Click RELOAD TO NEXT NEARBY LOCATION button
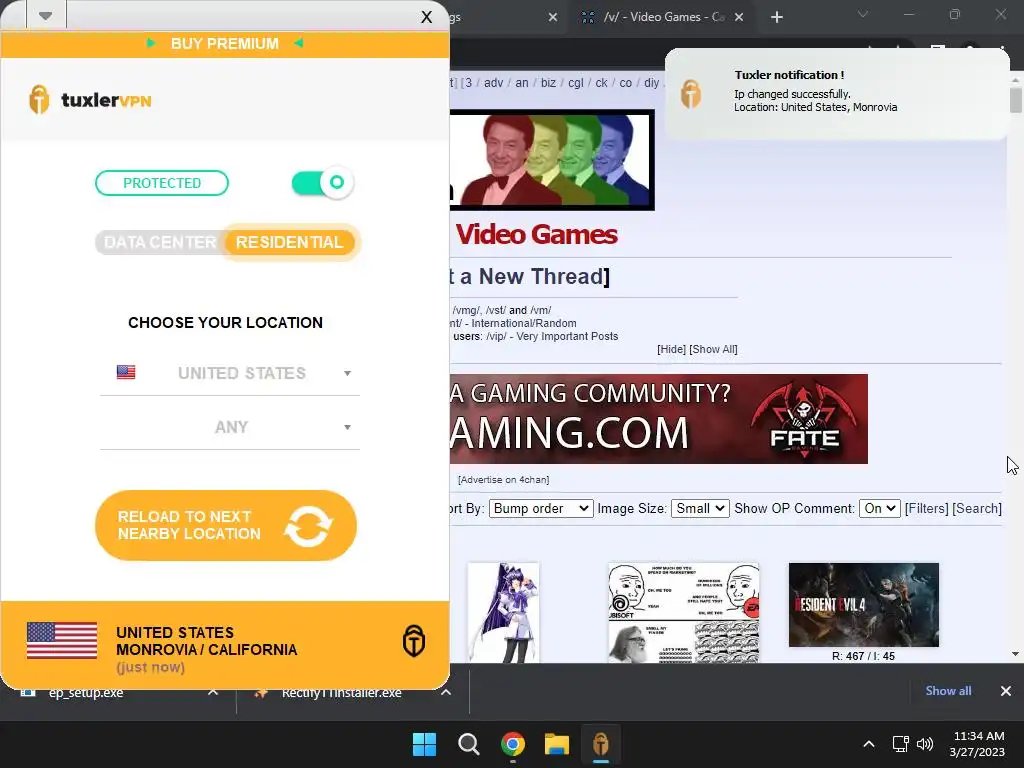The width and height of the screenshot is (1024, 768). [226, 525]
